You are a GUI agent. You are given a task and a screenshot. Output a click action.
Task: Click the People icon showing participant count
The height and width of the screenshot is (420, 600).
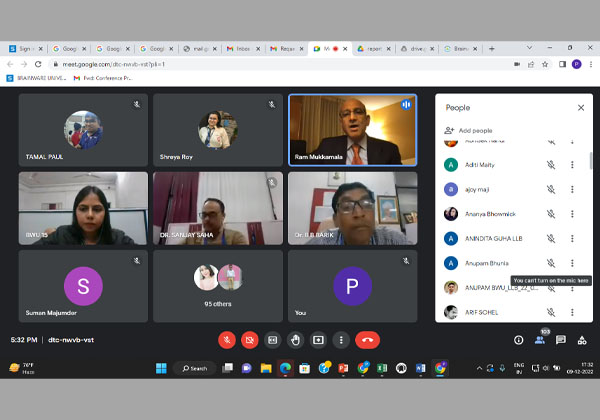click(539, 340)
